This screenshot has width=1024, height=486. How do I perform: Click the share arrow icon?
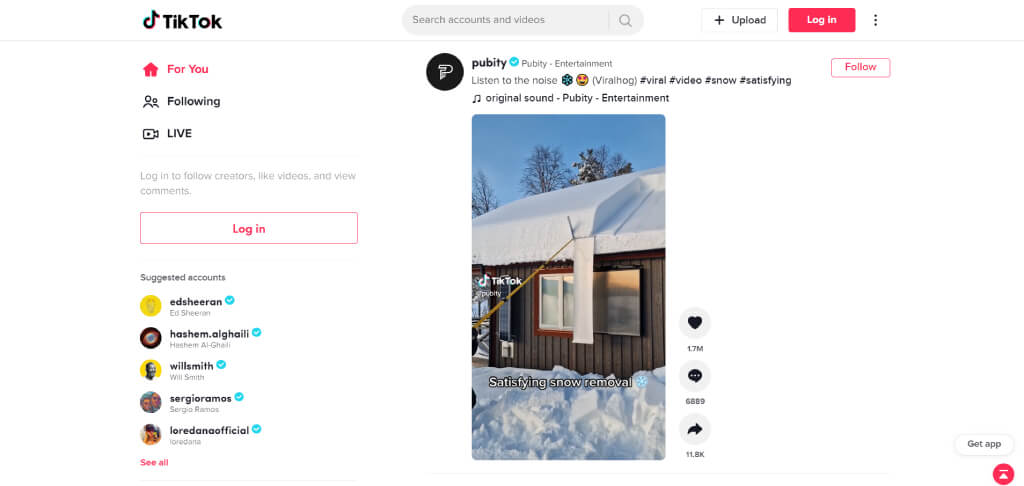click(x=695, y=429)
